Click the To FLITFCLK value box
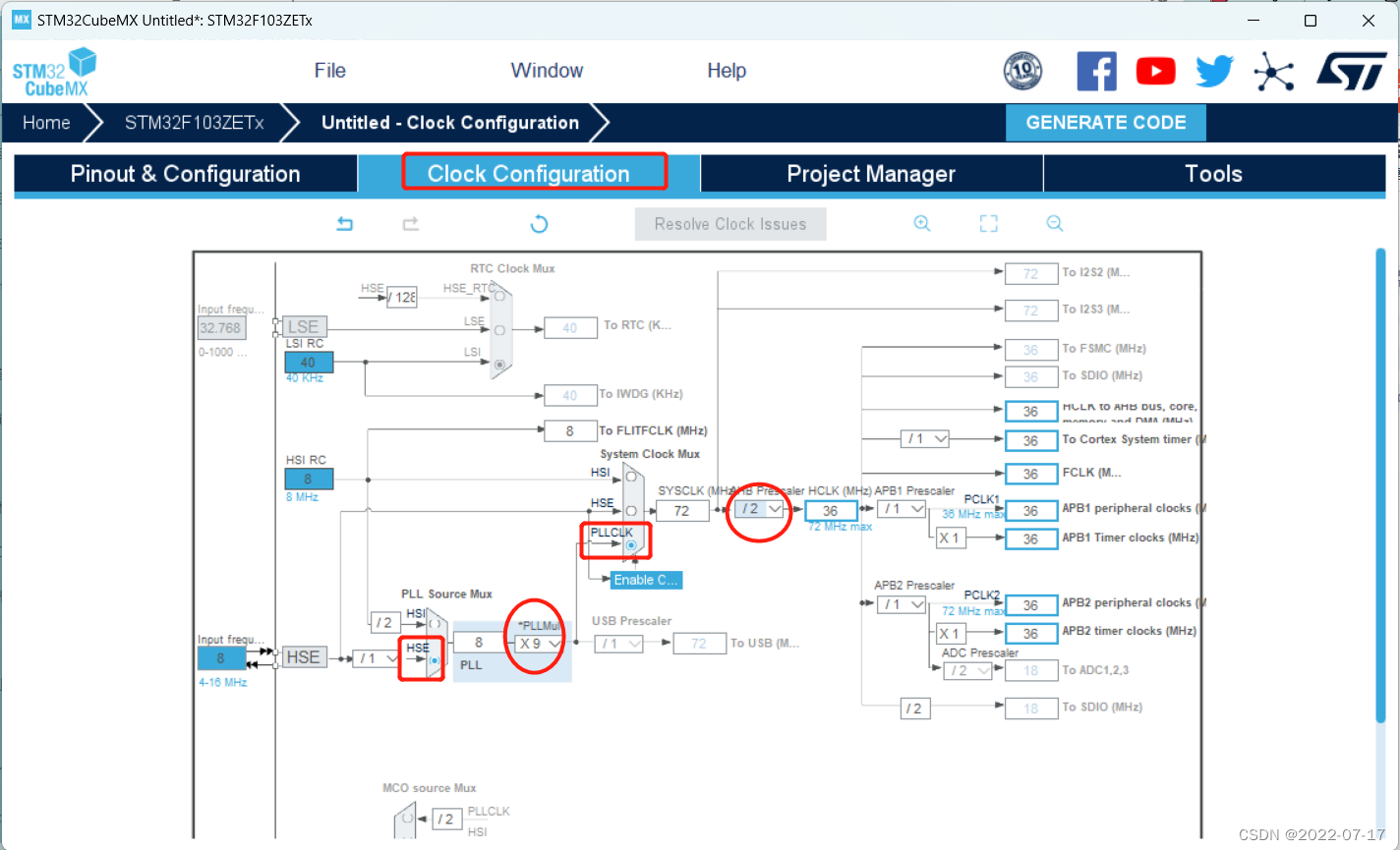This screenshot has width=1400, height=850. point(570,430)
